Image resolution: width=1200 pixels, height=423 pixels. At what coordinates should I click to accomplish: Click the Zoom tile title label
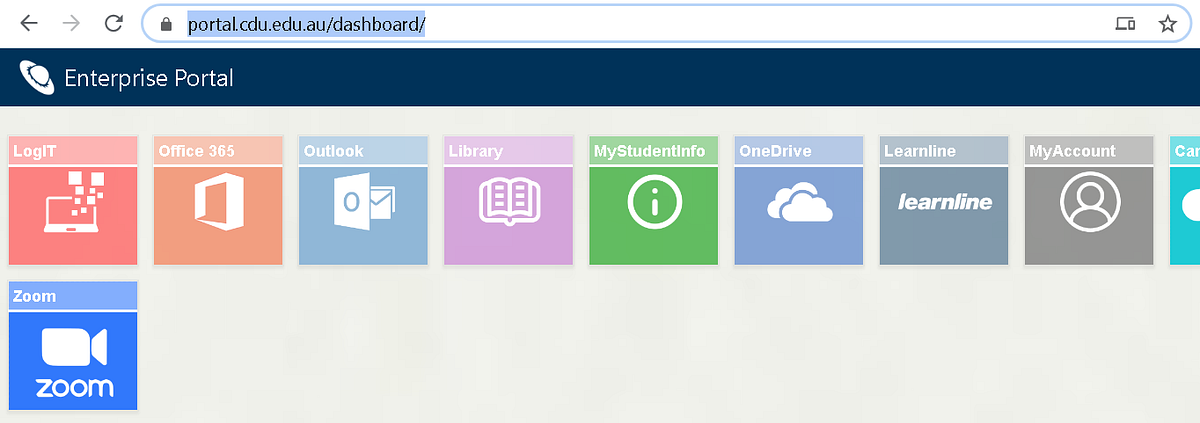(x=35, y=296)
